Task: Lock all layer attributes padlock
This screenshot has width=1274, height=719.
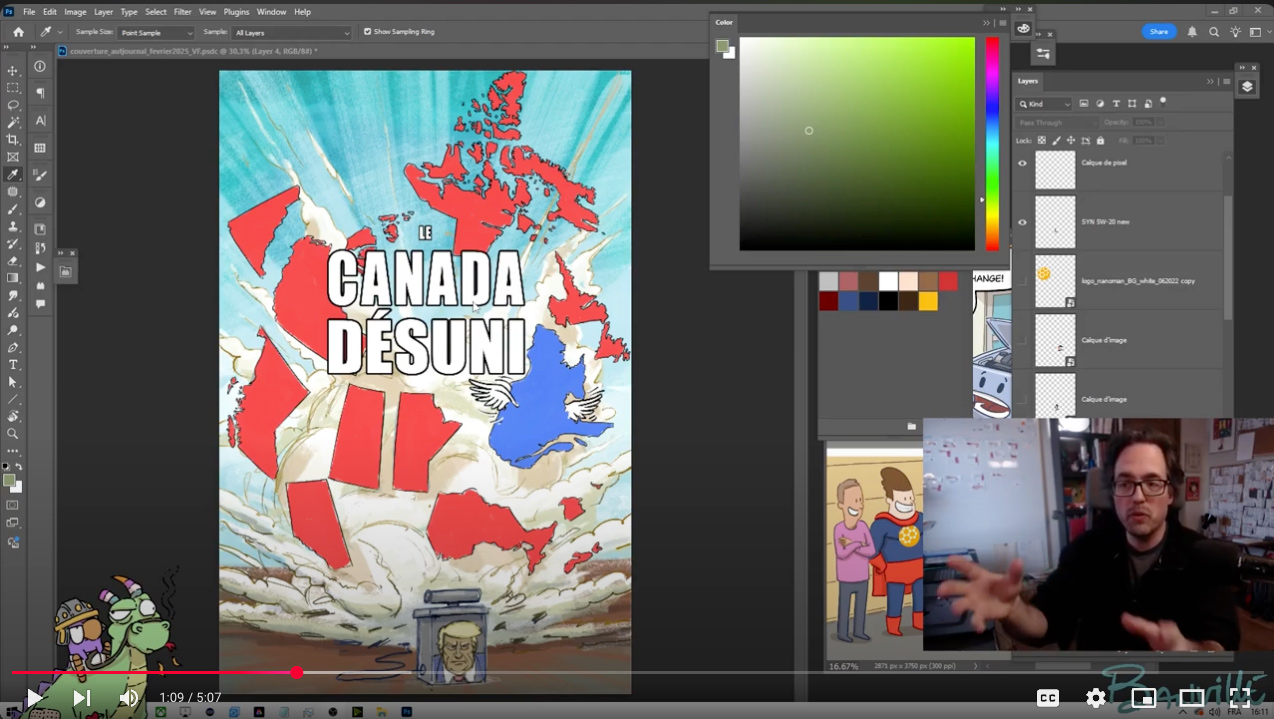Action: click(1100, 141)
